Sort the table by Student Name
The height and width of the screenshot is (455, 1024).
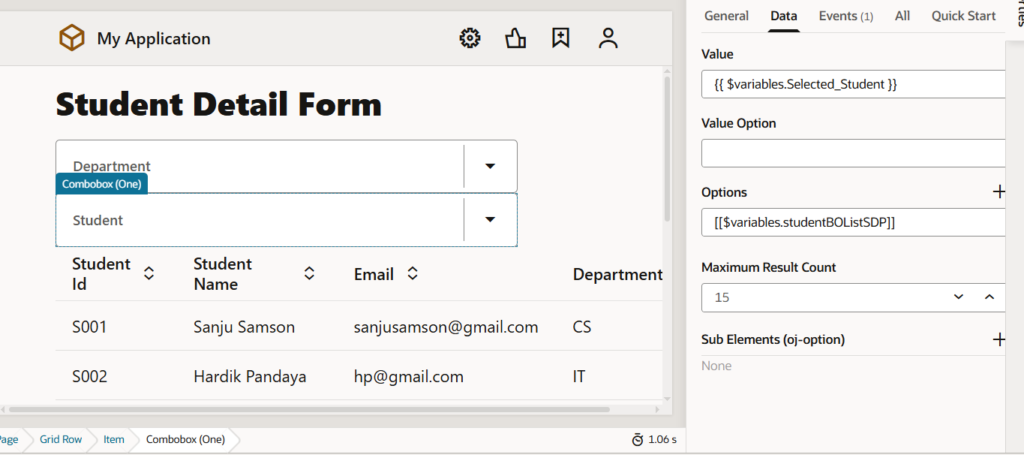pyautogui.click(x=309, y=273)
